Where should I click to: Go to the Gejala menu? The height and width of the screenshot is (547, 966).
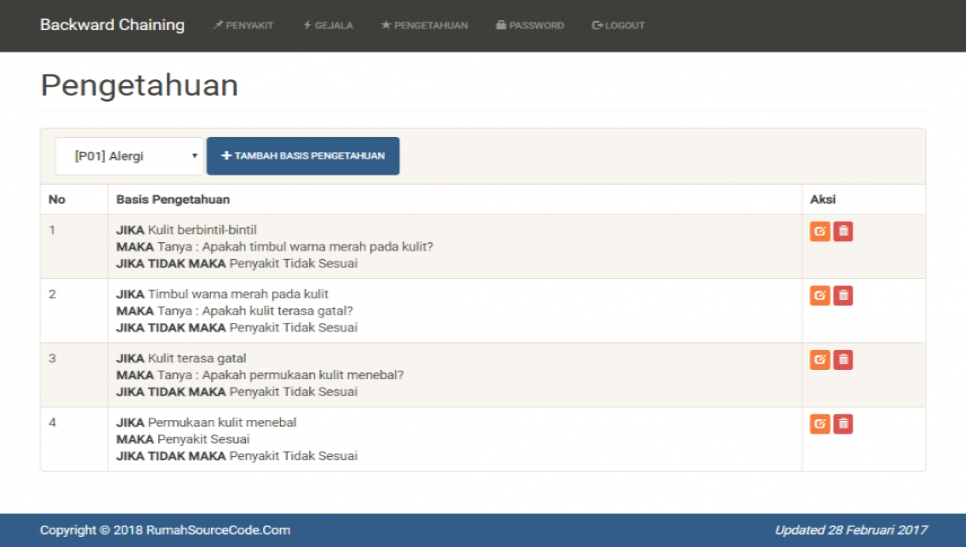(328, 25)
